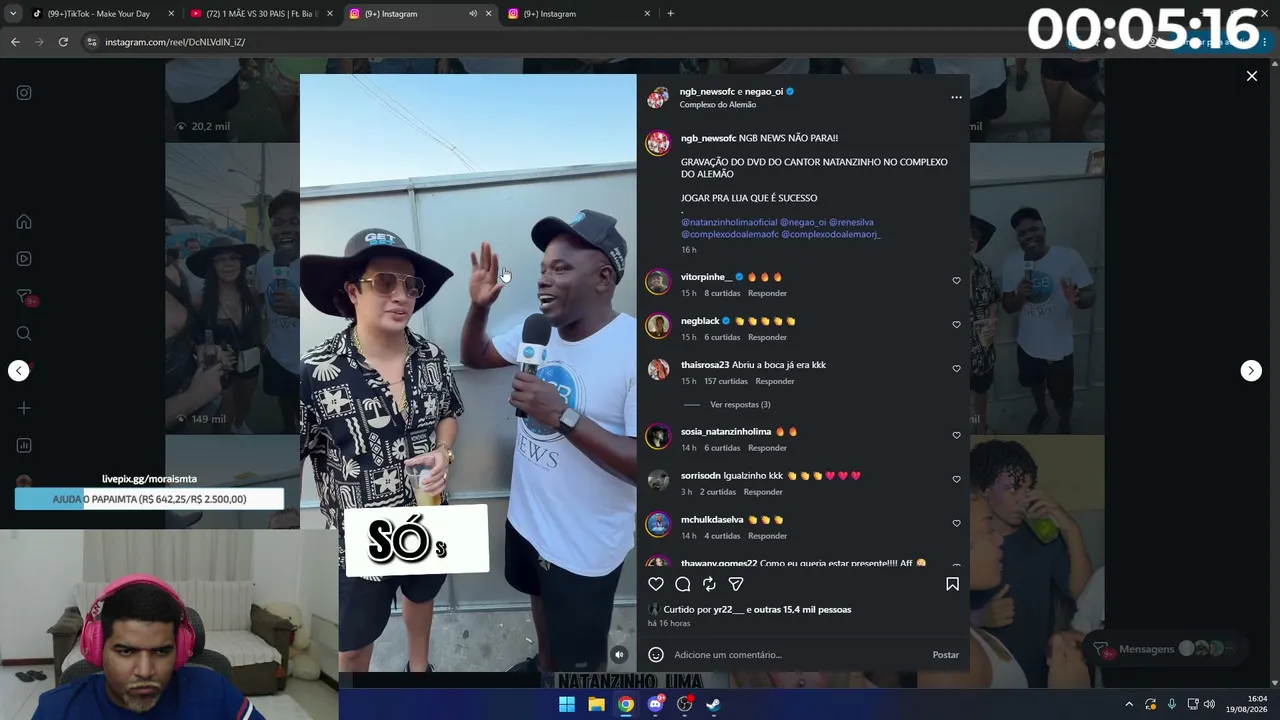This screenshot has width=1280, height=720.
Task: Open the @complexodoalemaofc mention
Action: [x=730, y=235]
